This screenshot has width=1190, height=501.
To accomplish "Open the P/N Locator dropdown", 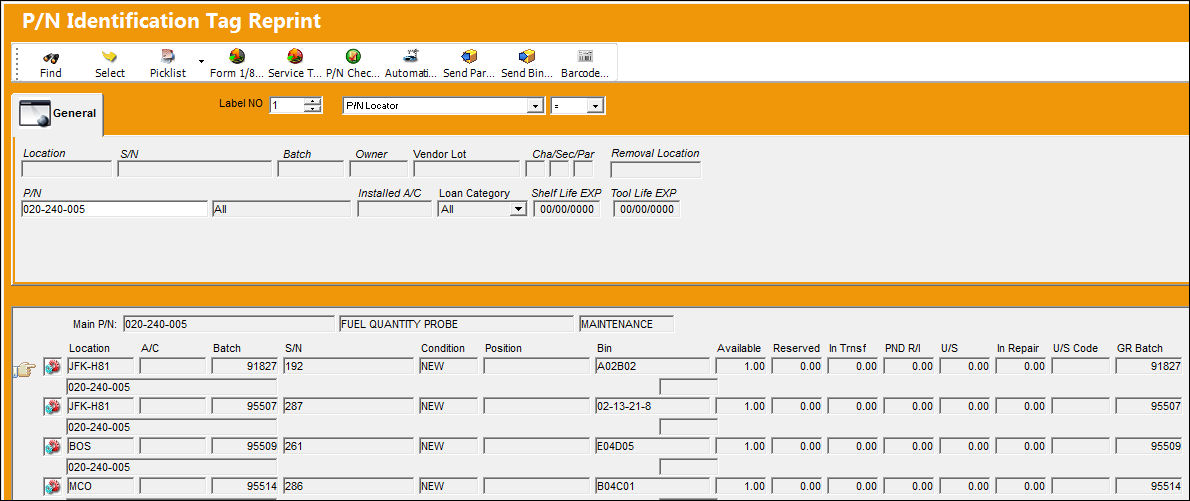I will [x=537, y=106].
